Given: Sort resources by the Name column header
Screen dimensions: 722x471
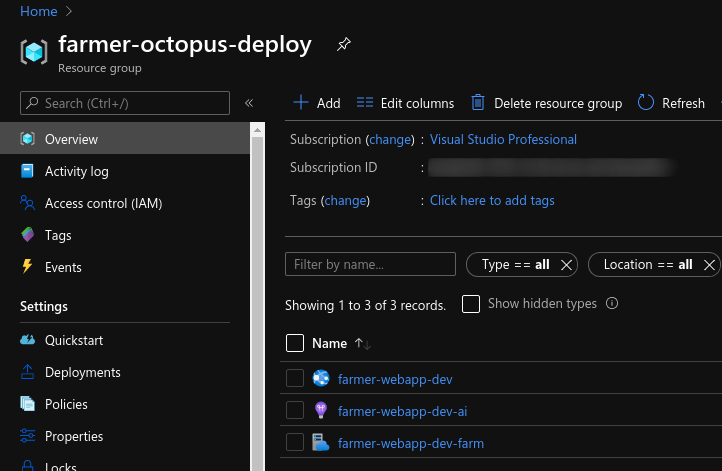Looking at the screenshot, I should (329, 343).
